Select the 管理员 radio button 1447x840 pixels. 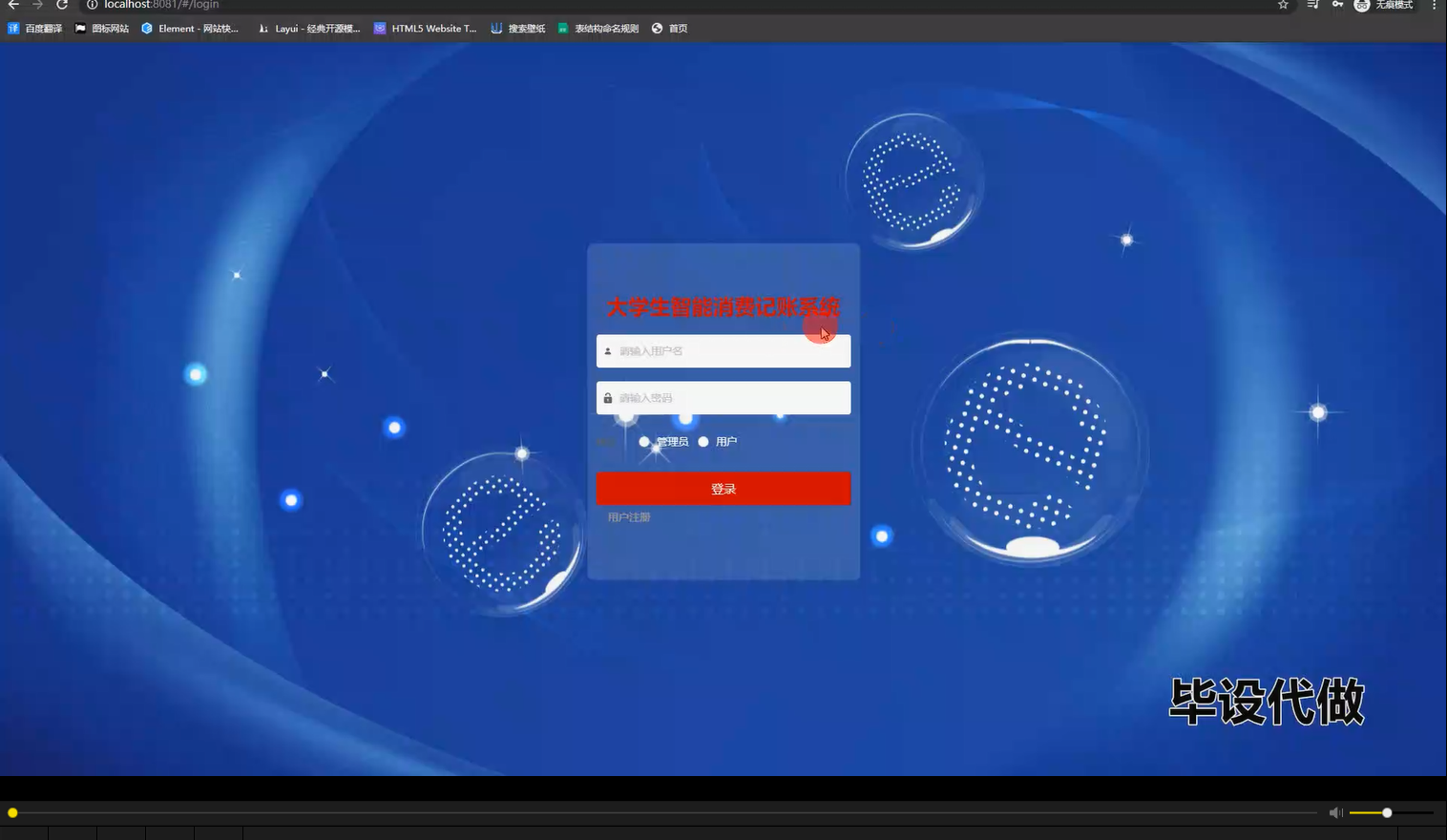644,442
